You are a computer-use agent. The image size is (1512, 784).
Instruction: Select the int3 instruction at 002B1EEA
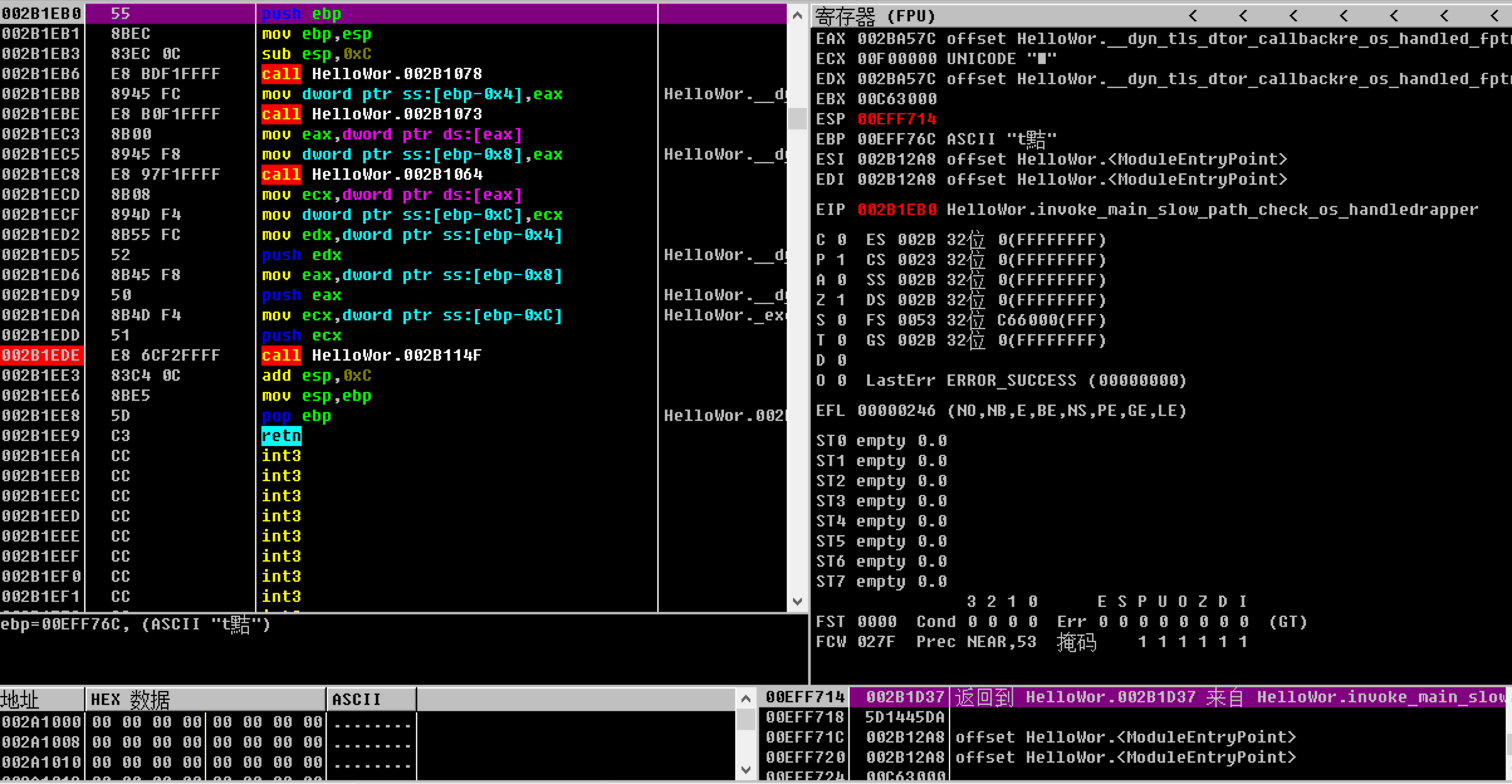282,455
